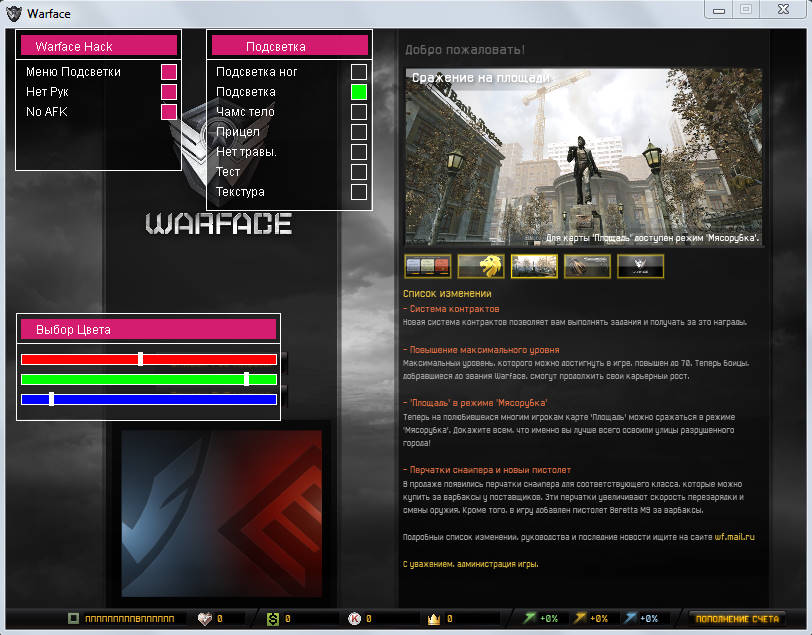Click the green arrow boost icon
Image resolution: width=812 pixels, height=635 pixels.
click(530, 618)
